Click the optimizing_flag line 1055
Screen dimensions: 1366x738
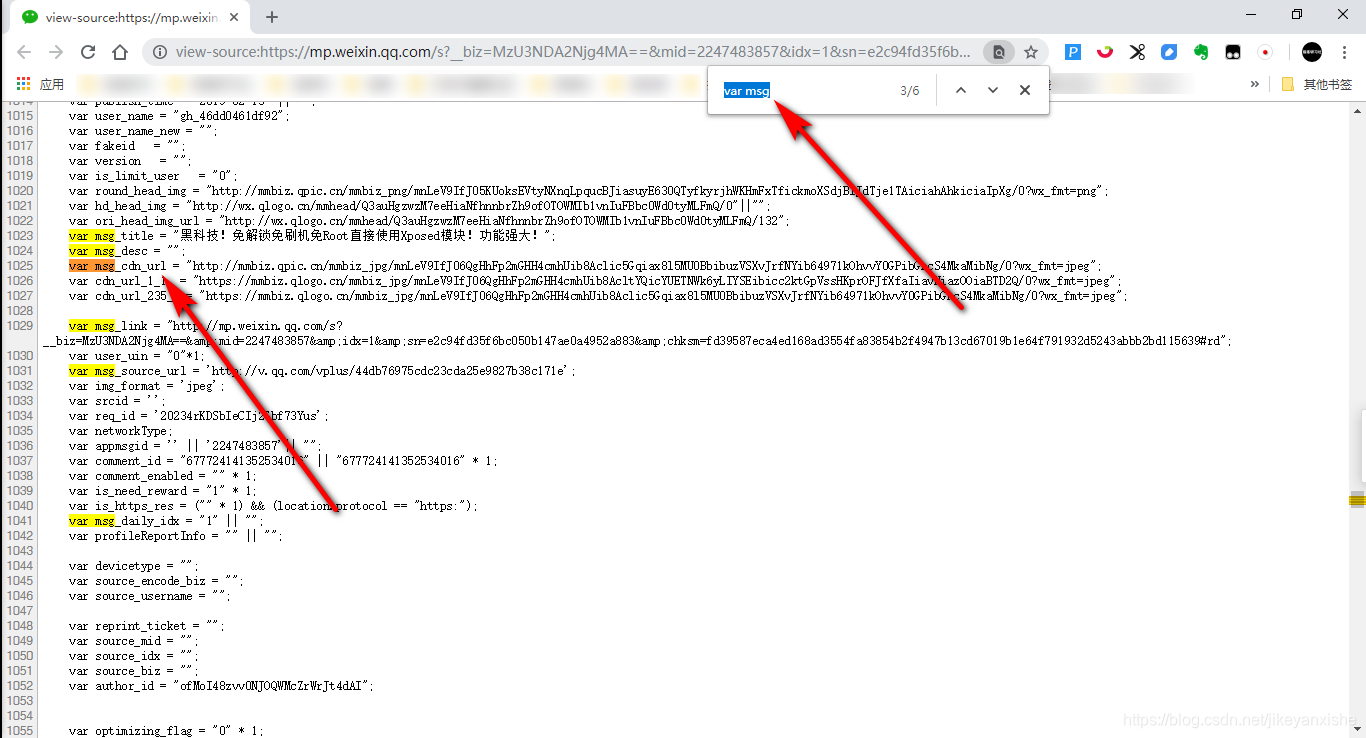(166, 731)
